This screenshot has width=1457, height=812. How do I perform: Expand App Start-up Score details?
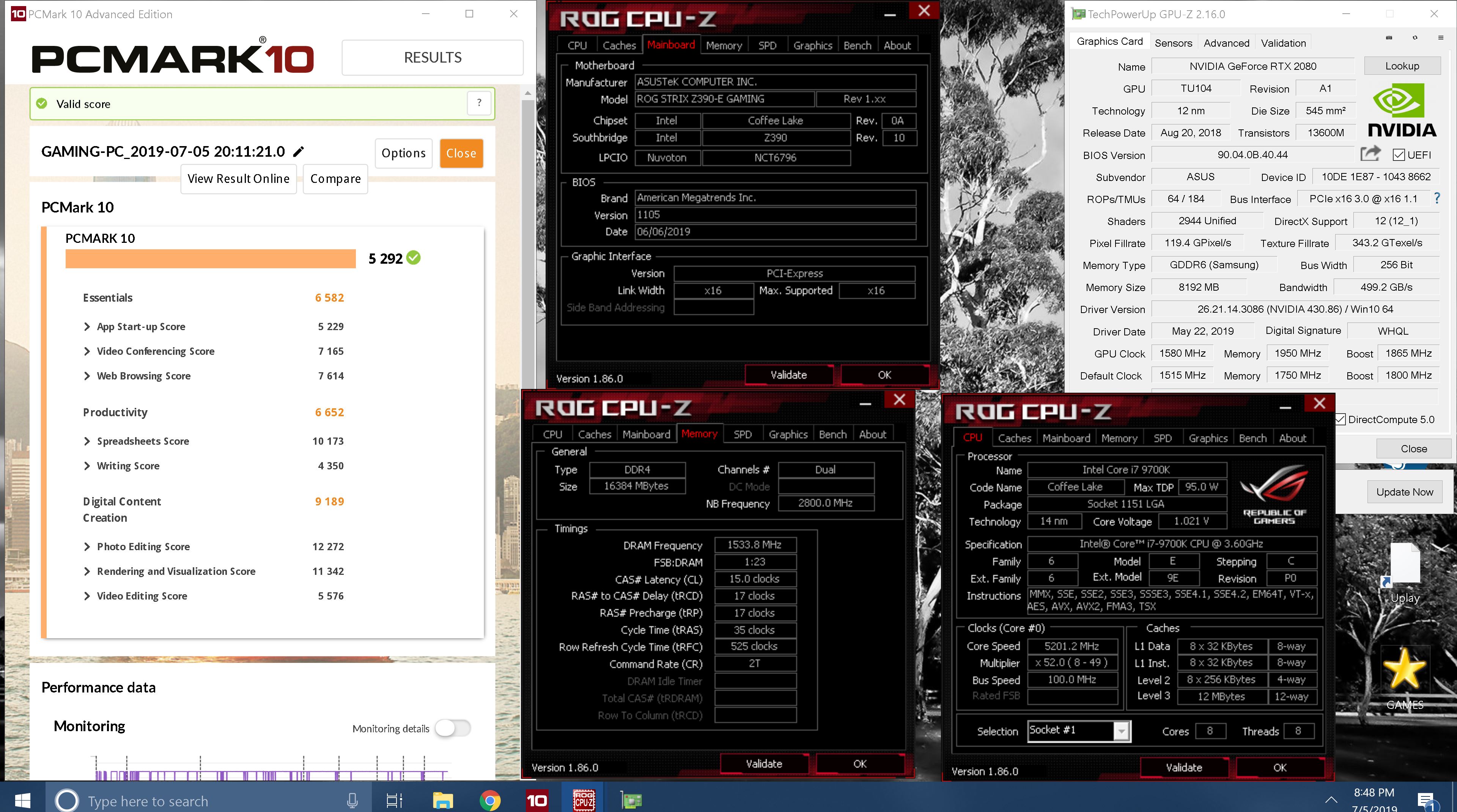click(87, 326)
